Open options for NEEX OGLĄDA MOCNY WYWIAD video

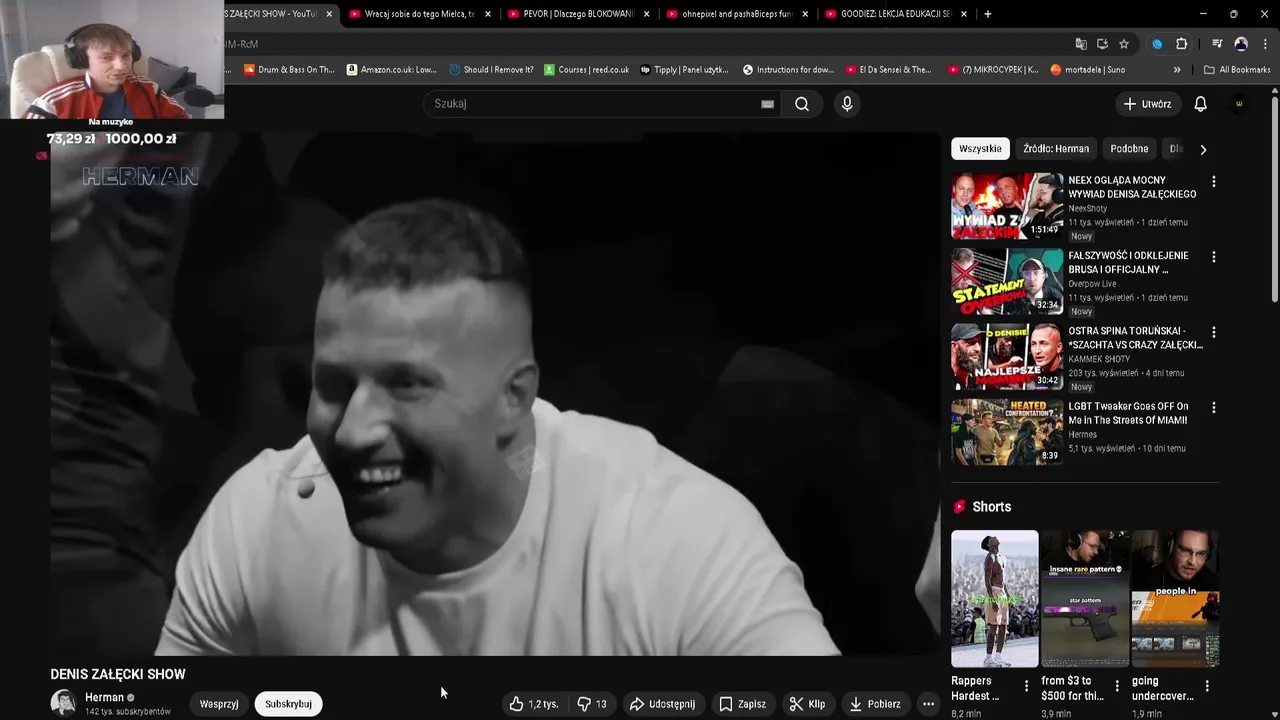coord(1214,182)
